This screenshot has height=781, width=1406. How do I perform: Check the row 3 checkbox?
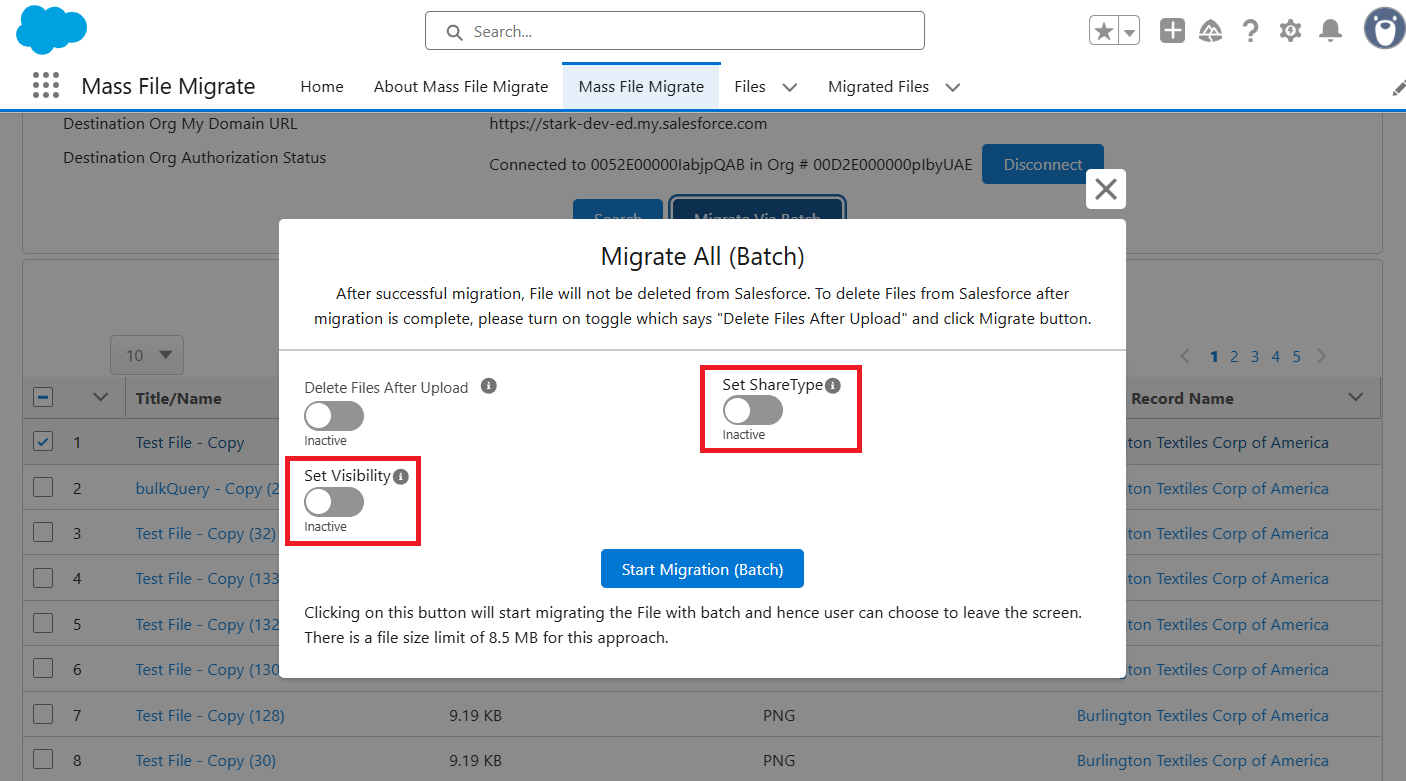coord(43,533)
